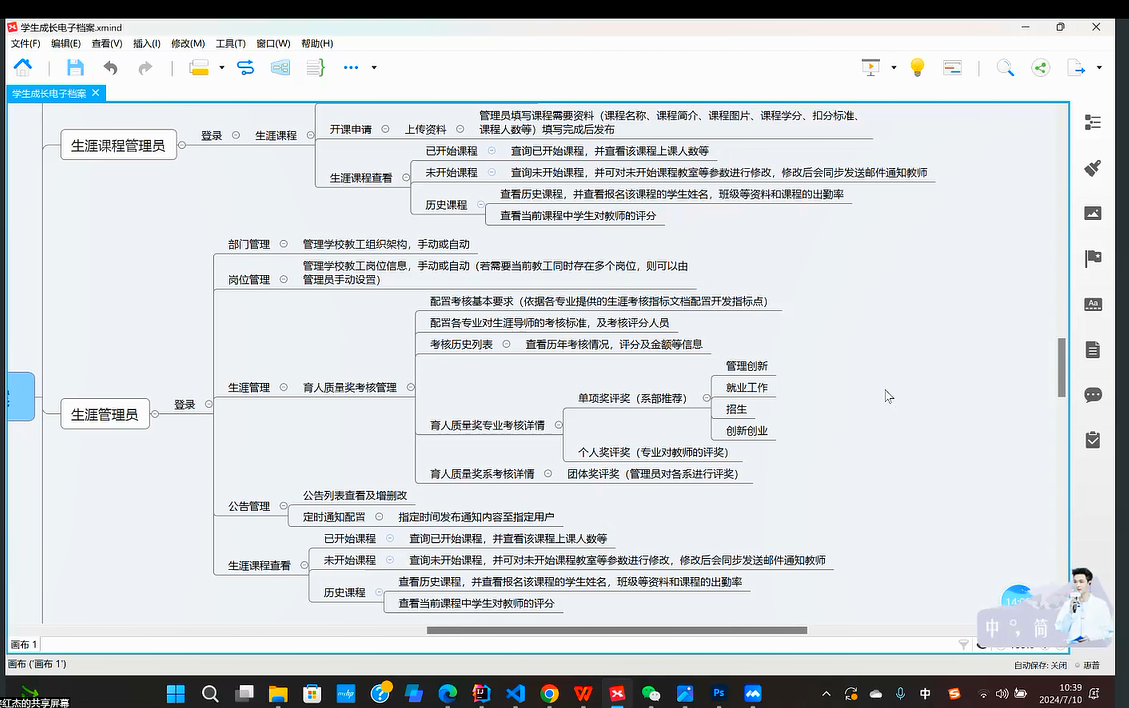
Task: Open the 文件(F) menu
Action: (x=25, y=44)
